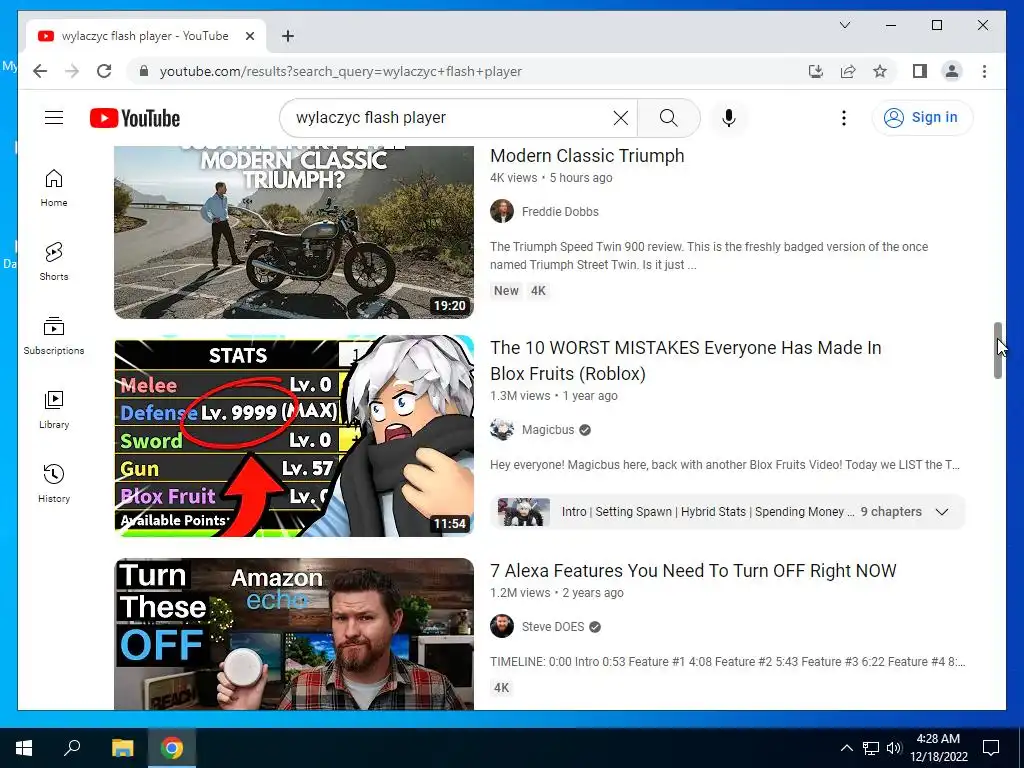Open Modern Classic Triumph video title

click(587, 155)
